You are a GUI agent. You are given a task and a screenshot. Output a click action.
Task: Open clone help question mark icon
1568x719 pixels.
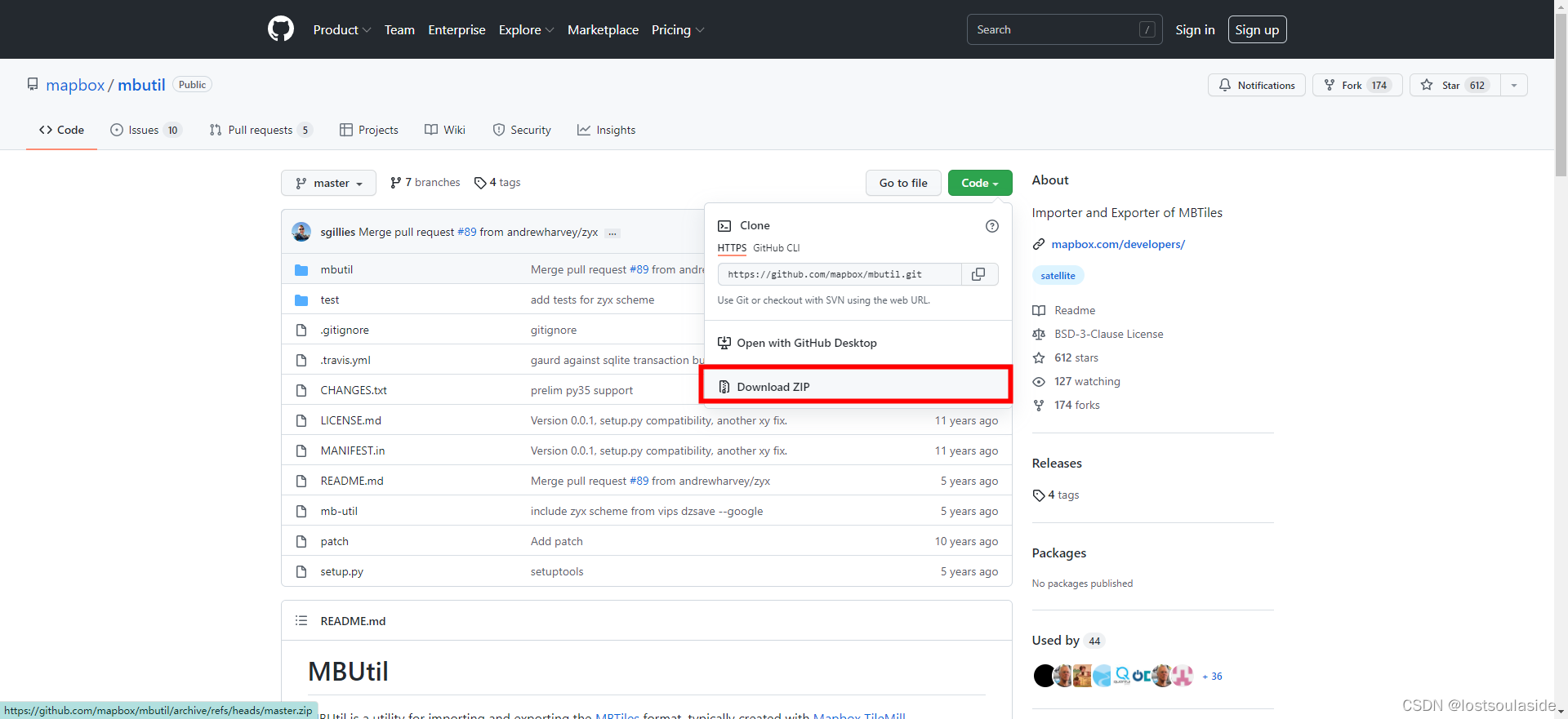(x=992, y=226)
